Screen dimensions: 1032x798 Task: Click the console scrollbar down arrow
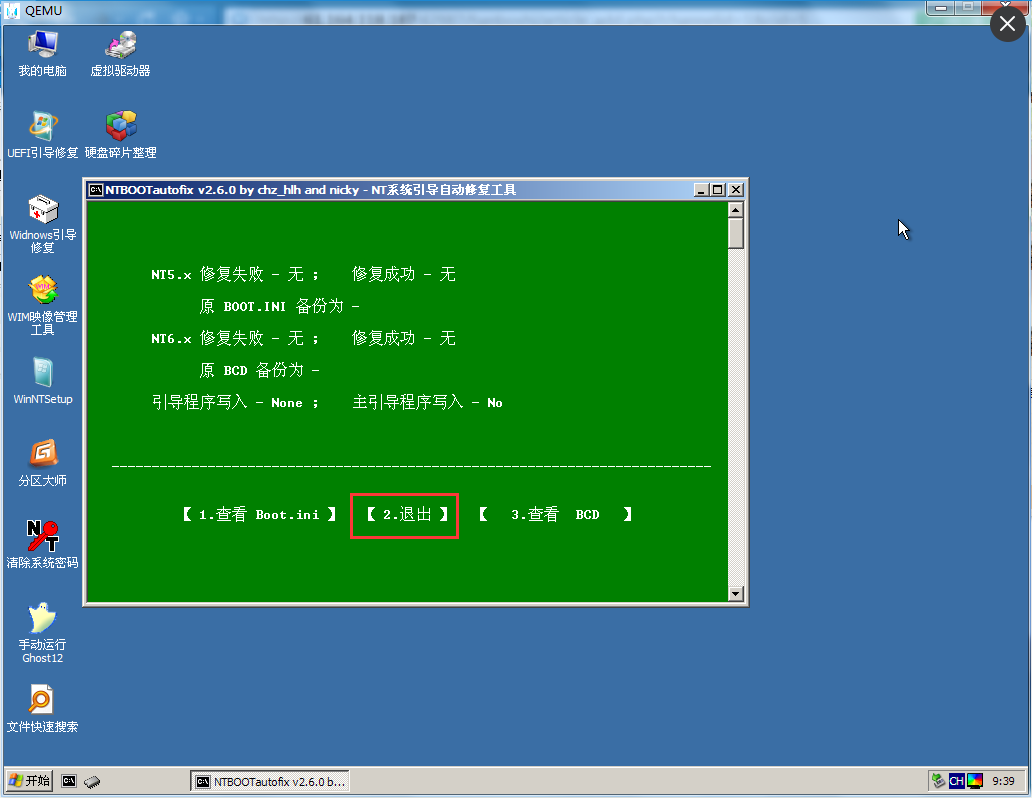coord(736,593)
